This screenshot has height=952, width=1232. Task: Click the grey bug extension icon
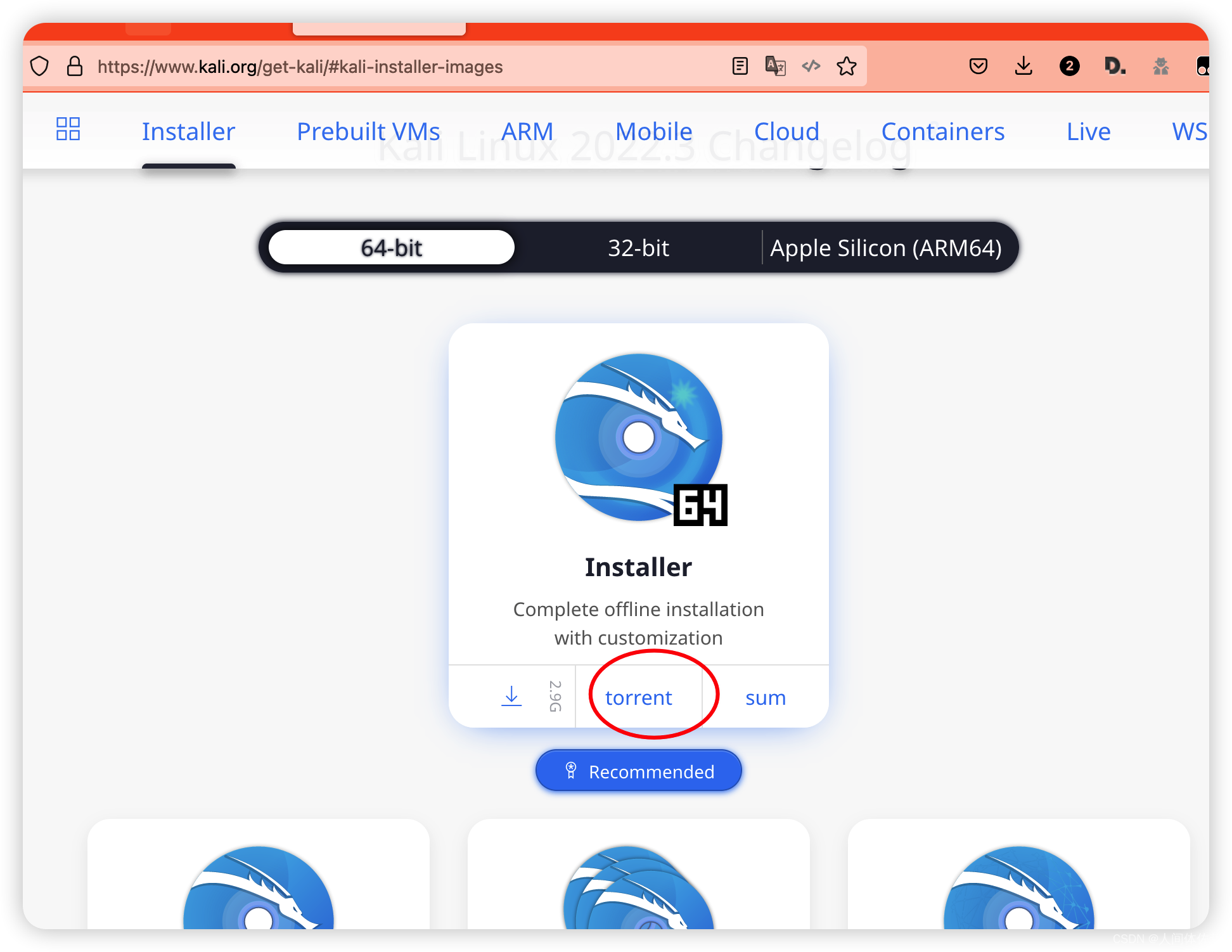[x=1161, y=66]
